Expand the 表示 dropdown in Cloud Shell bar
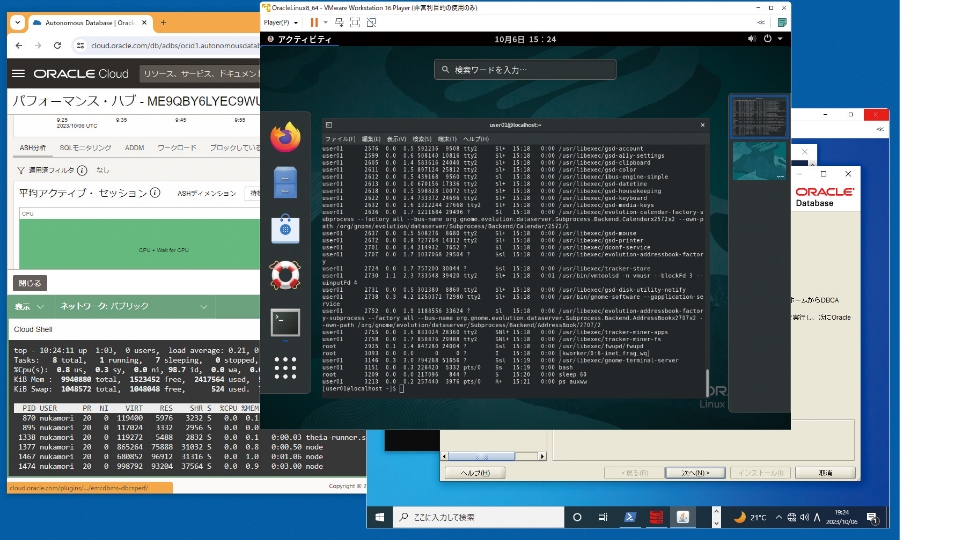 (29, 306)
